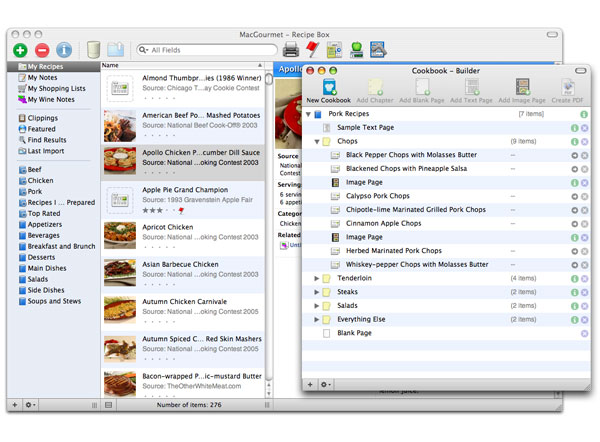Image resolution: width=600 pixels, height=442 pixels.
Task: Select Asian Barbecue Chicken recipe
Action: [183, 274]
